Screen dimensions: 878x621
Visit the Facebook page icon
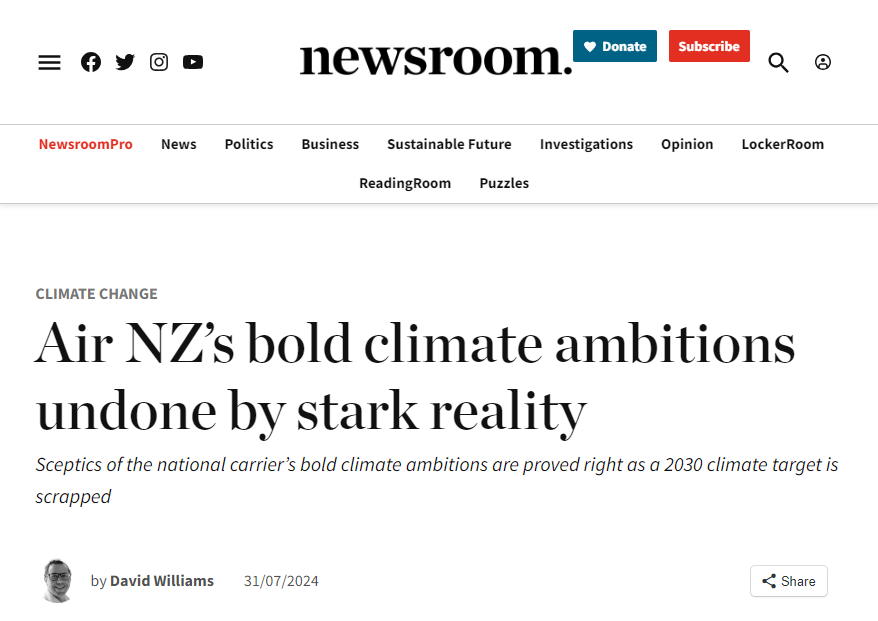click(91, 62)
